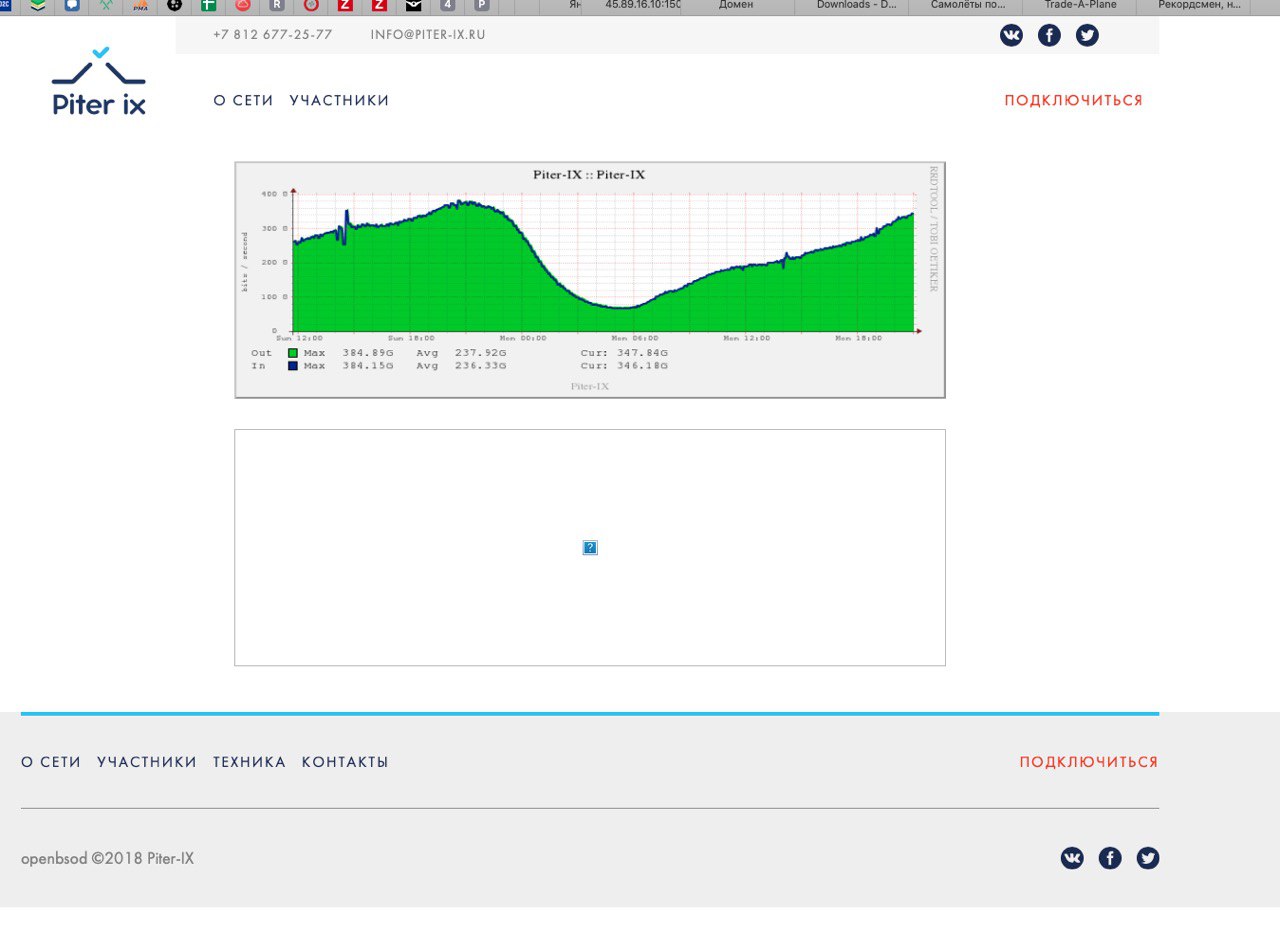Click the green Out legend swatch
Image resolution: width=1280 pixels, height=935 pixels.
tap(293, 353)
